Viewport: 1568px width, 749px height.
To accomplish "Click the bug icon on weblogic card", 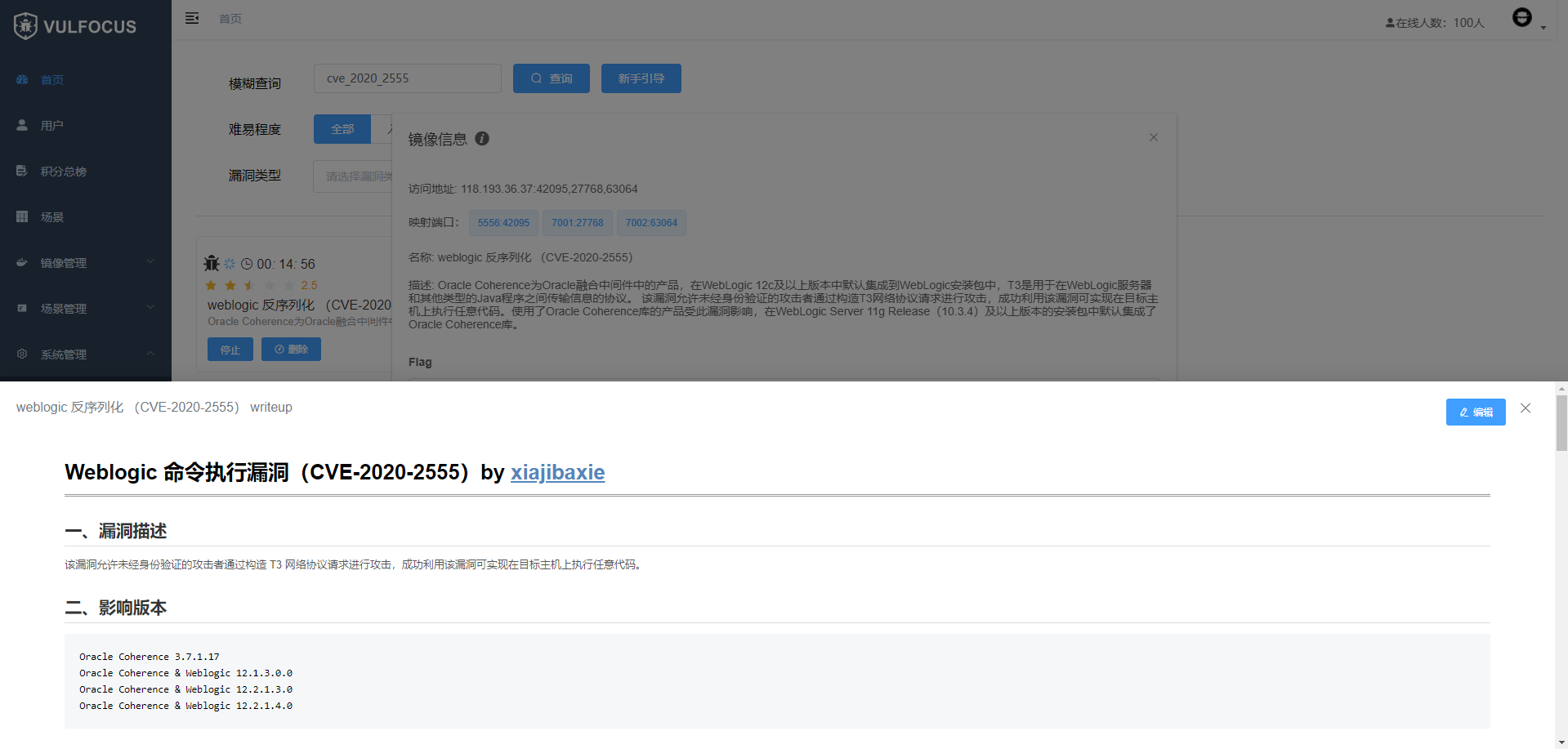I will coord(212,263).
